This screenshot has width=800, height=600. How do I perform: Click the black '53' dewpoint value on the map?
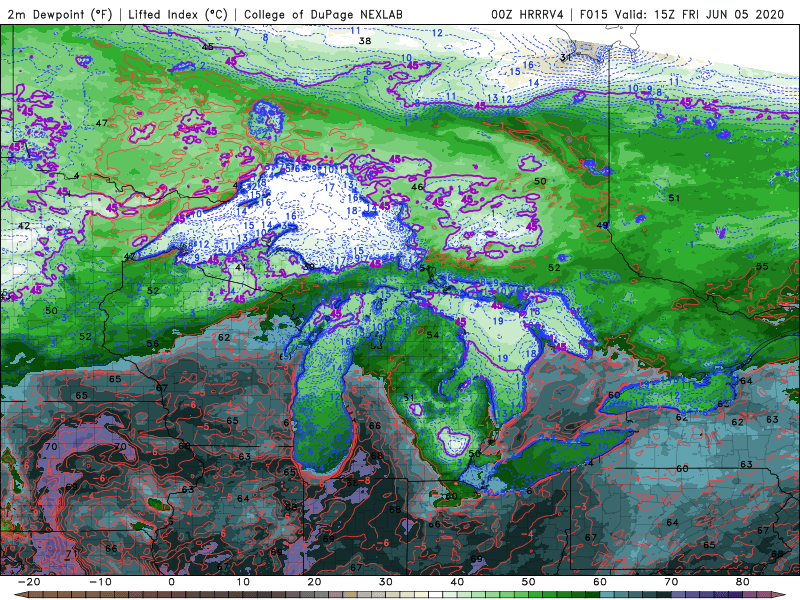(377, 346)
